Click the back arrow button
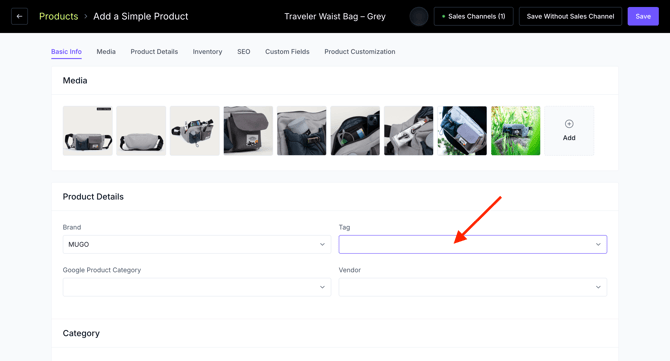The width and height of the screenshot is (670, 361). pos(19,16)
